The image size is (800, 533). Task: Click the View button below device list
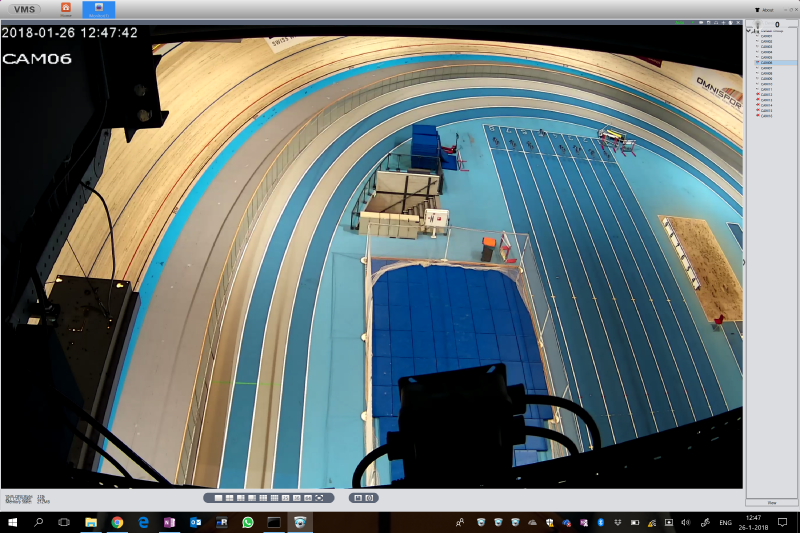pos(771,501)
